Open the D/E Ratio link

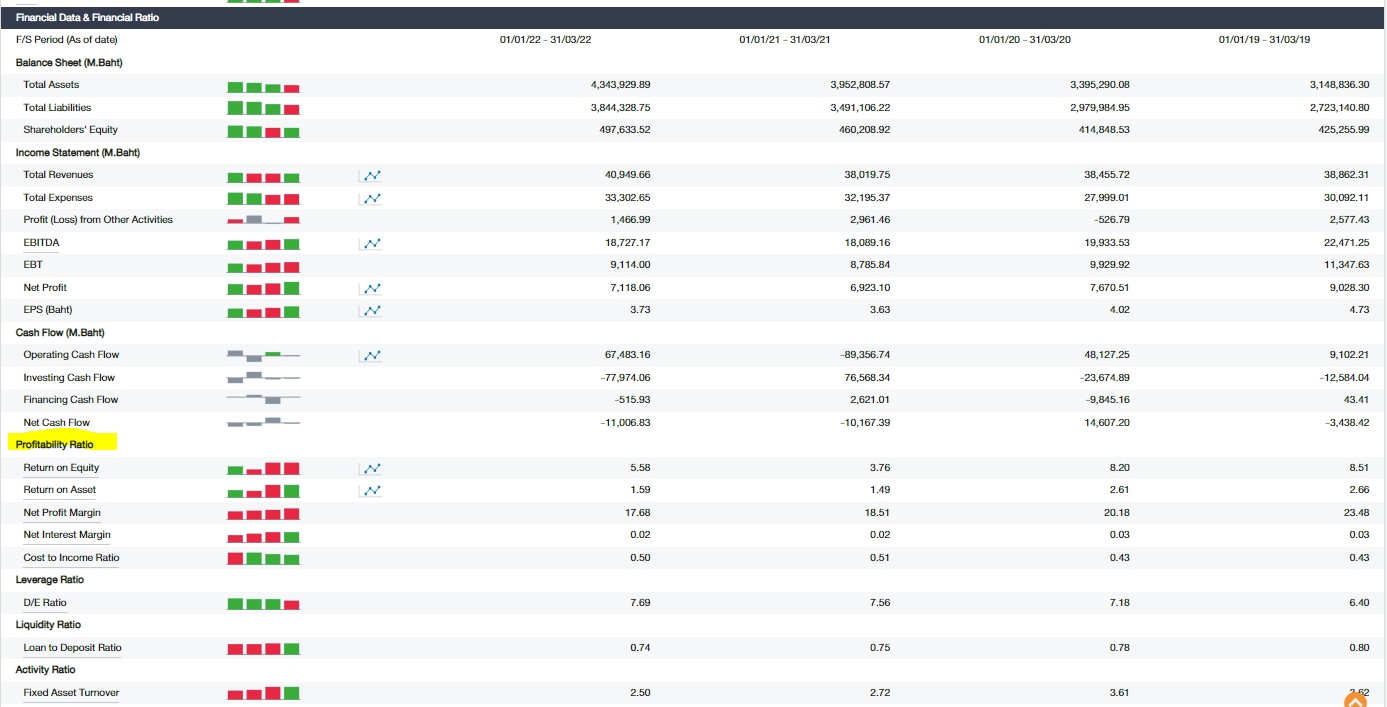click(x=45, y=602)
